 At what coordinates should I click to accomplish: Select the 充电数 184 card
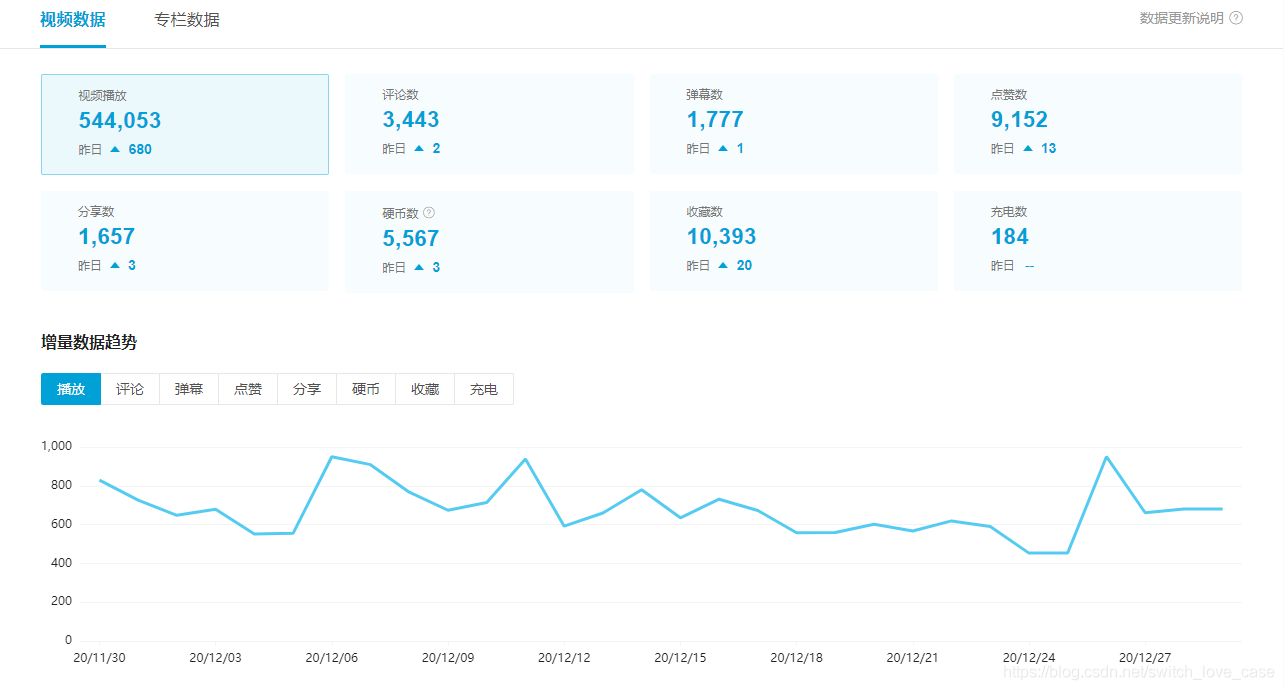point(1098,241)
